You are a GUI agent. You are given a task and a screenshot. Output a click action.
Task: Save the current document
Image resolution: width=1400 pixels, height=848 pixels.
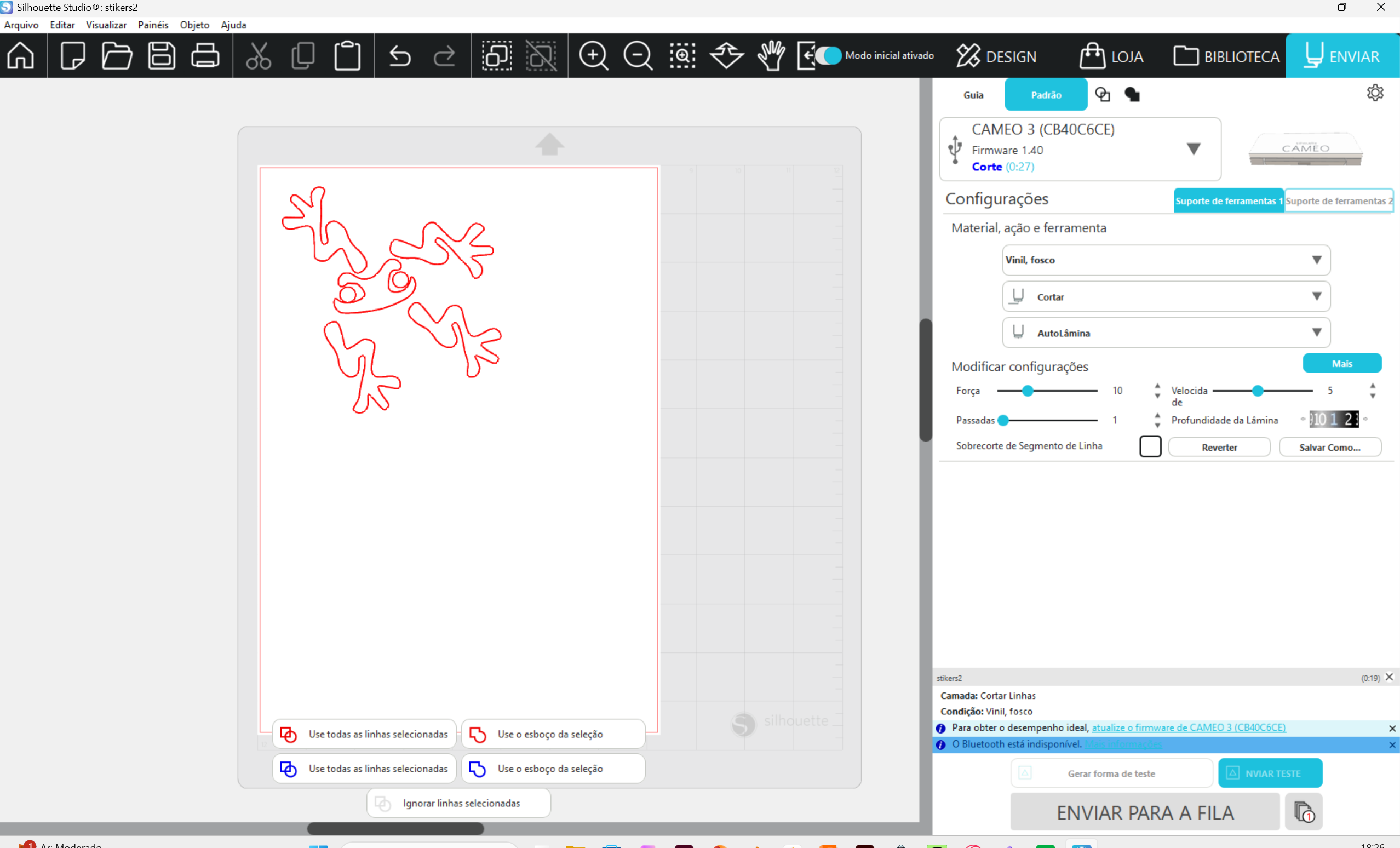(x=162, y=56)
